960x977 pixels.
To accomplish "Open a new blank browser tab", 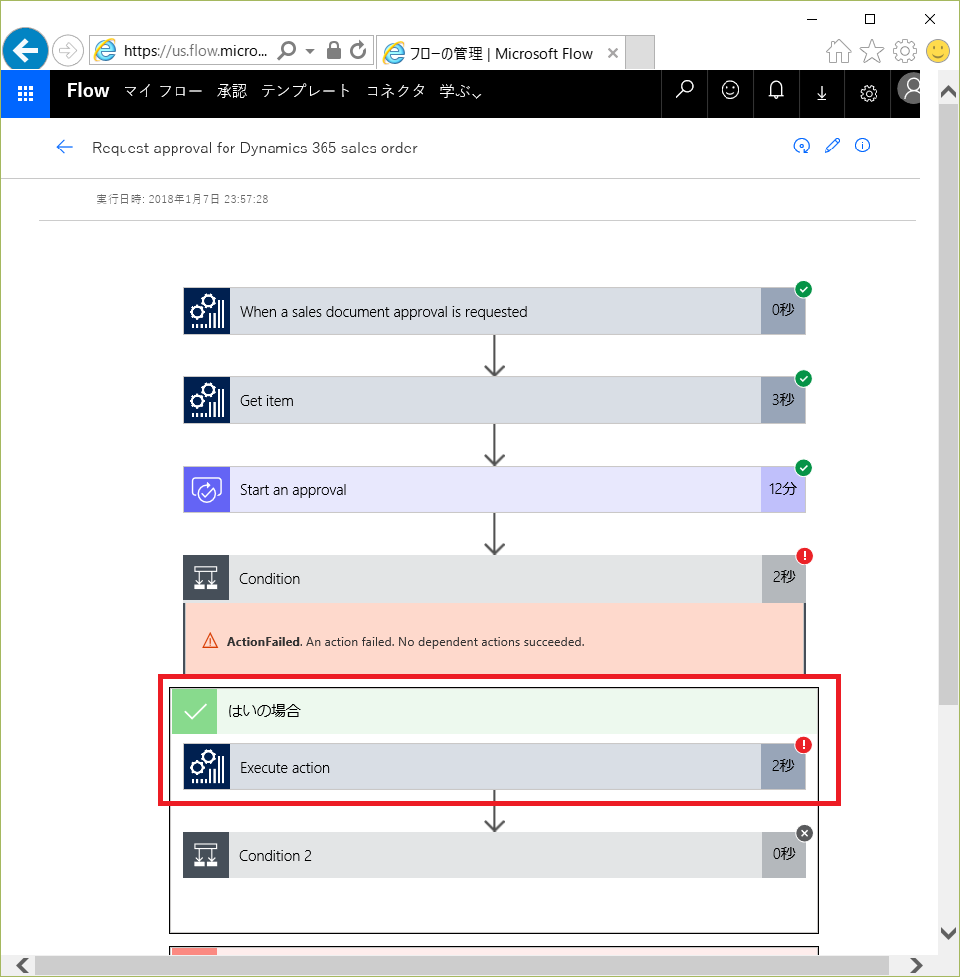I will point(640,52).
